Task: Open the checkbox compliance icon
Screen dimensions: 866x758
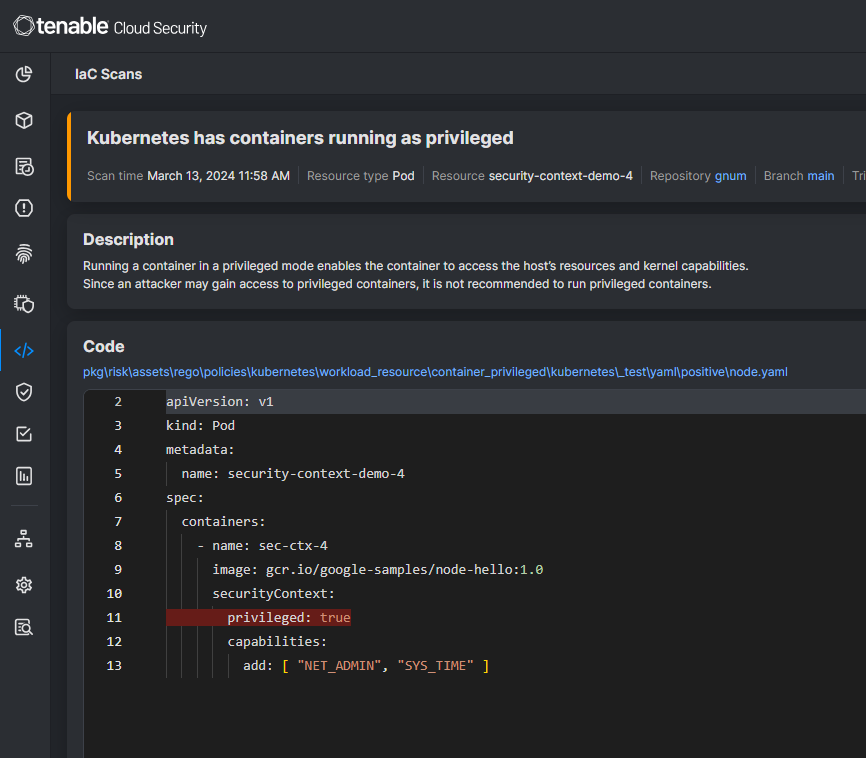Action: coord(24,434)
